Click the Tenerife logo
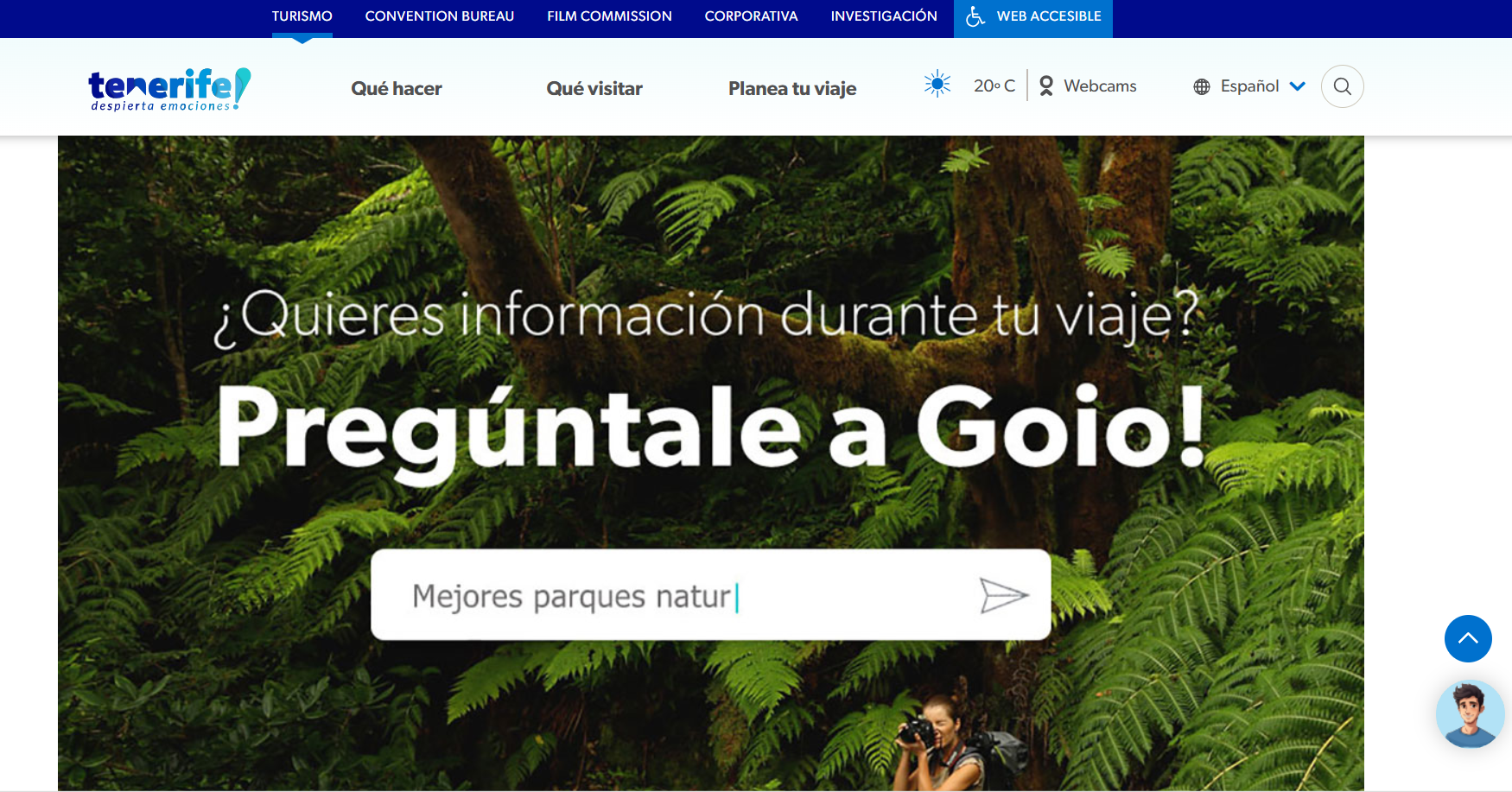 point(169,89)
